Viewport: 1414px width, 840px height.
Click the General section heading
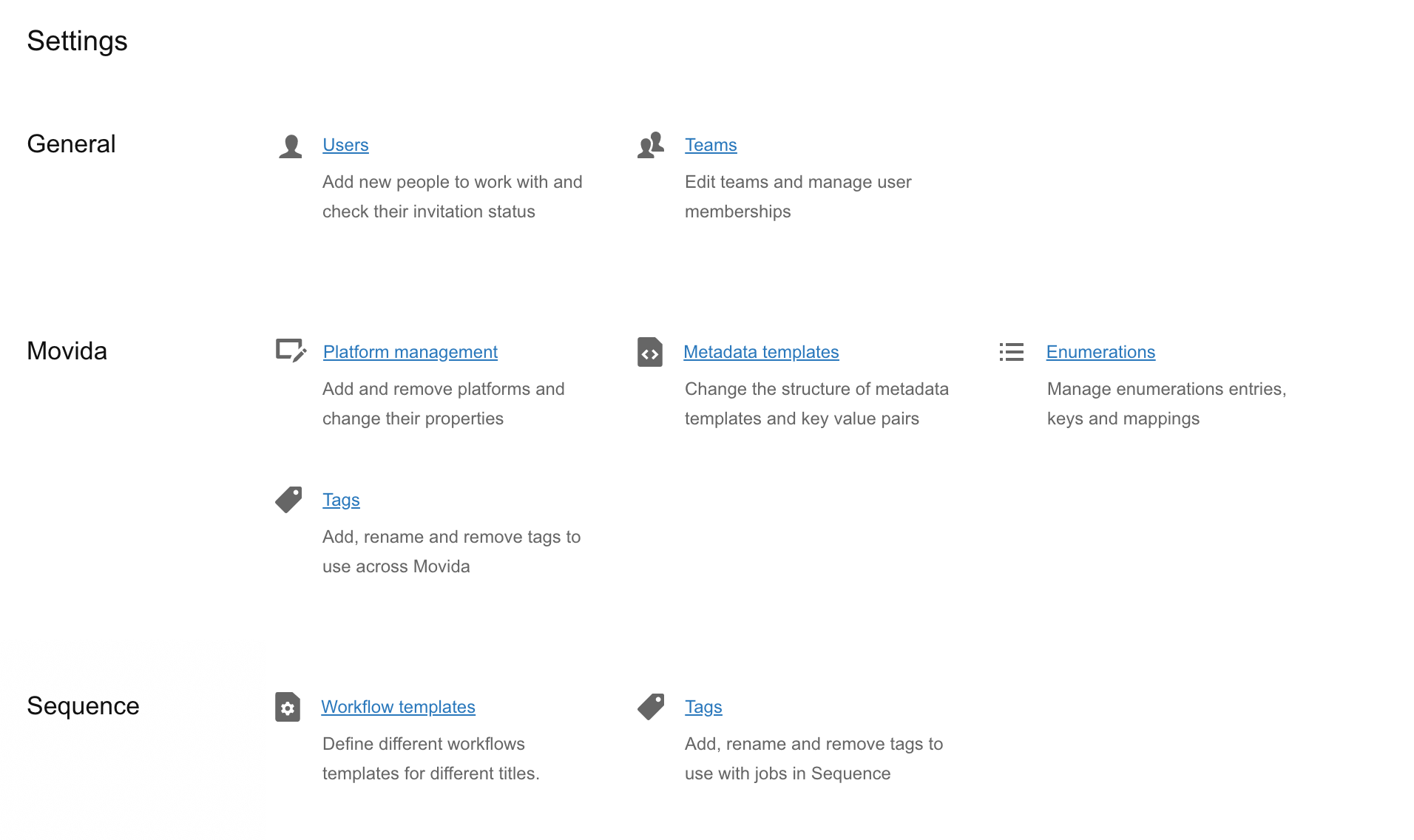tap(72, 143)
